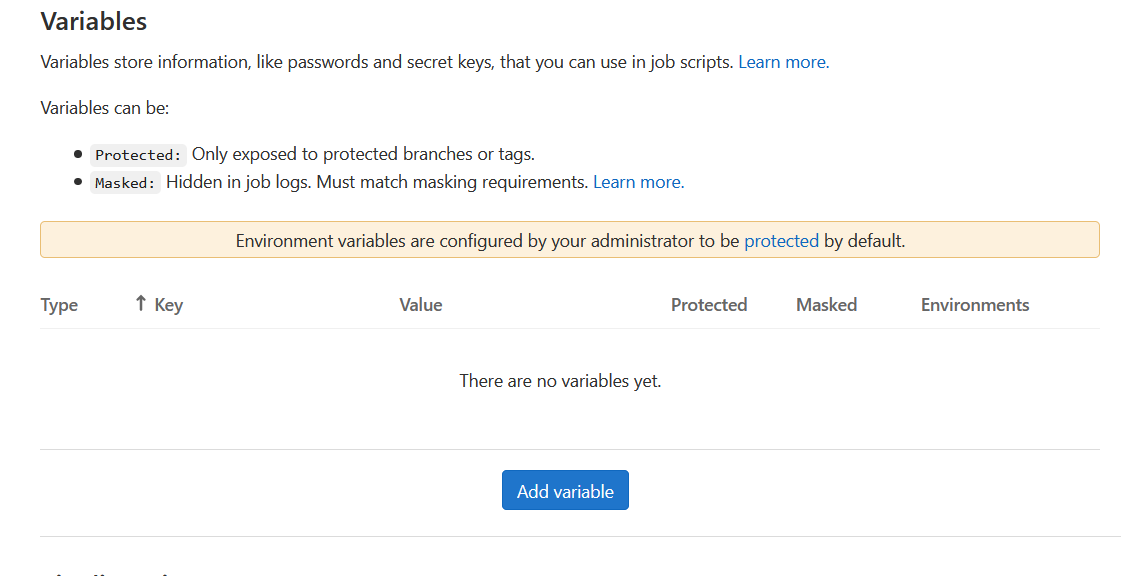Click the Environments column header
This screenshot has width=1121, height=576.
pos(974,305)
